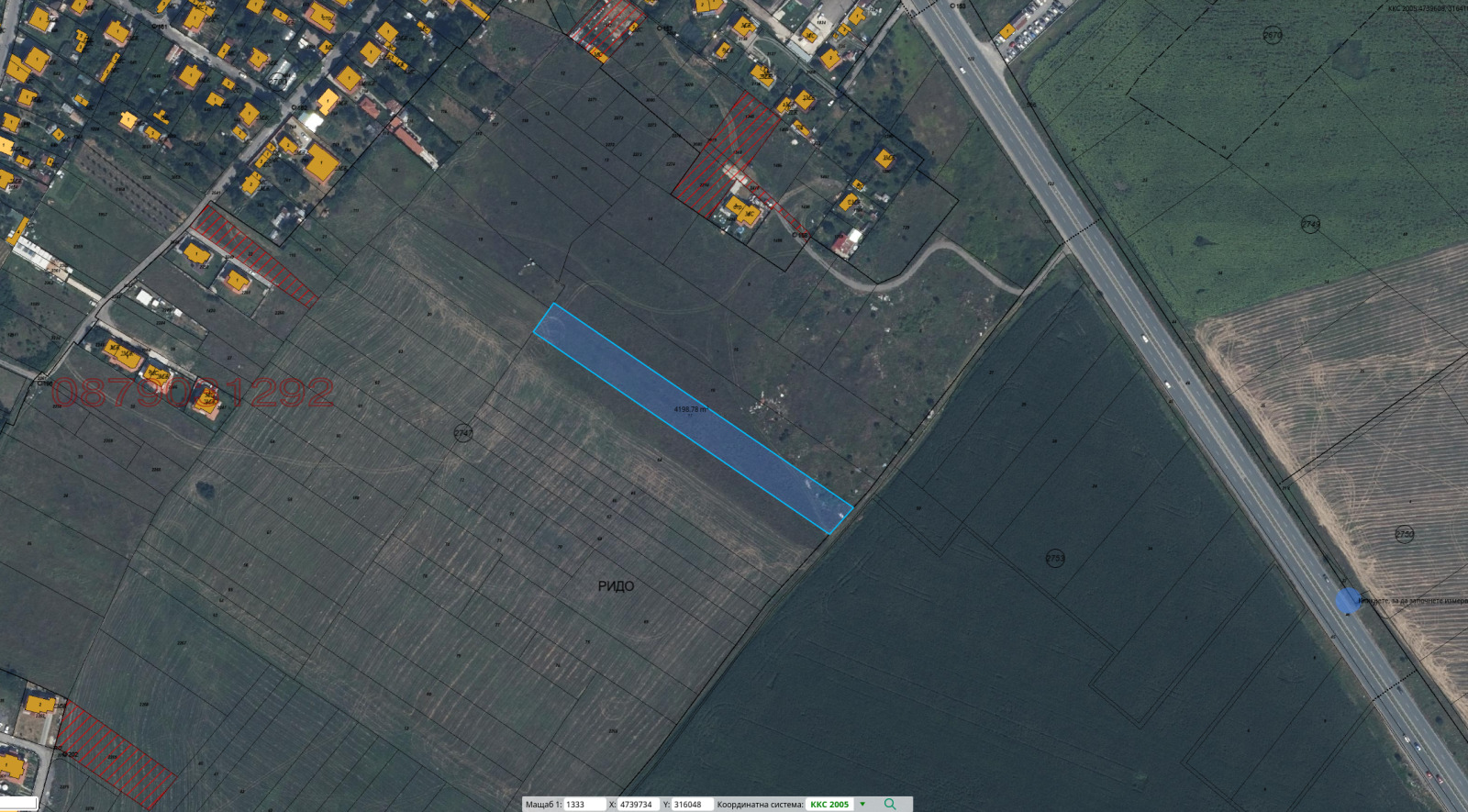Open the ККС 2005 coordinate system box

coord(829,805)
